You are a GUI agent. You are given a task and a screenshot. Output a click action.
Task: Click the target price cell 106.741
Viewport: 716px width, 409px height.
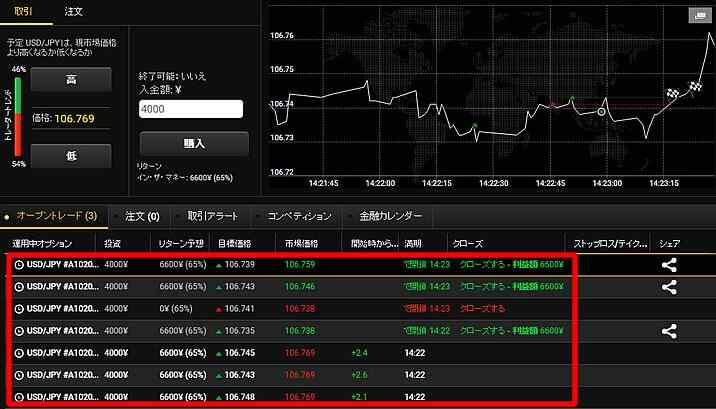[240, 309]
